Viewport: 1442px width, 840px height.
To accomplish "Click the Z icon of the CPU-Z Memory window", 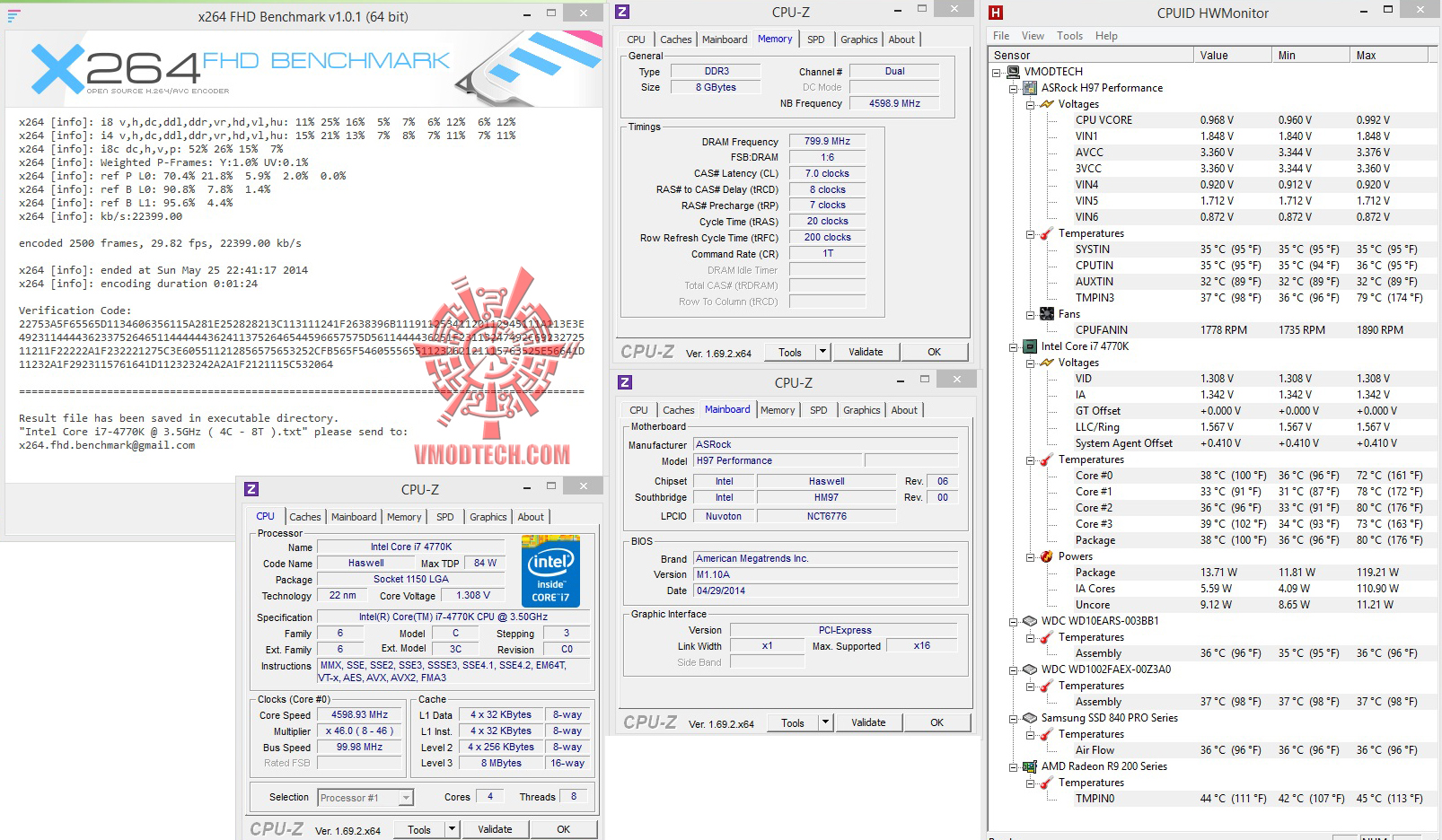I will 623,12.
